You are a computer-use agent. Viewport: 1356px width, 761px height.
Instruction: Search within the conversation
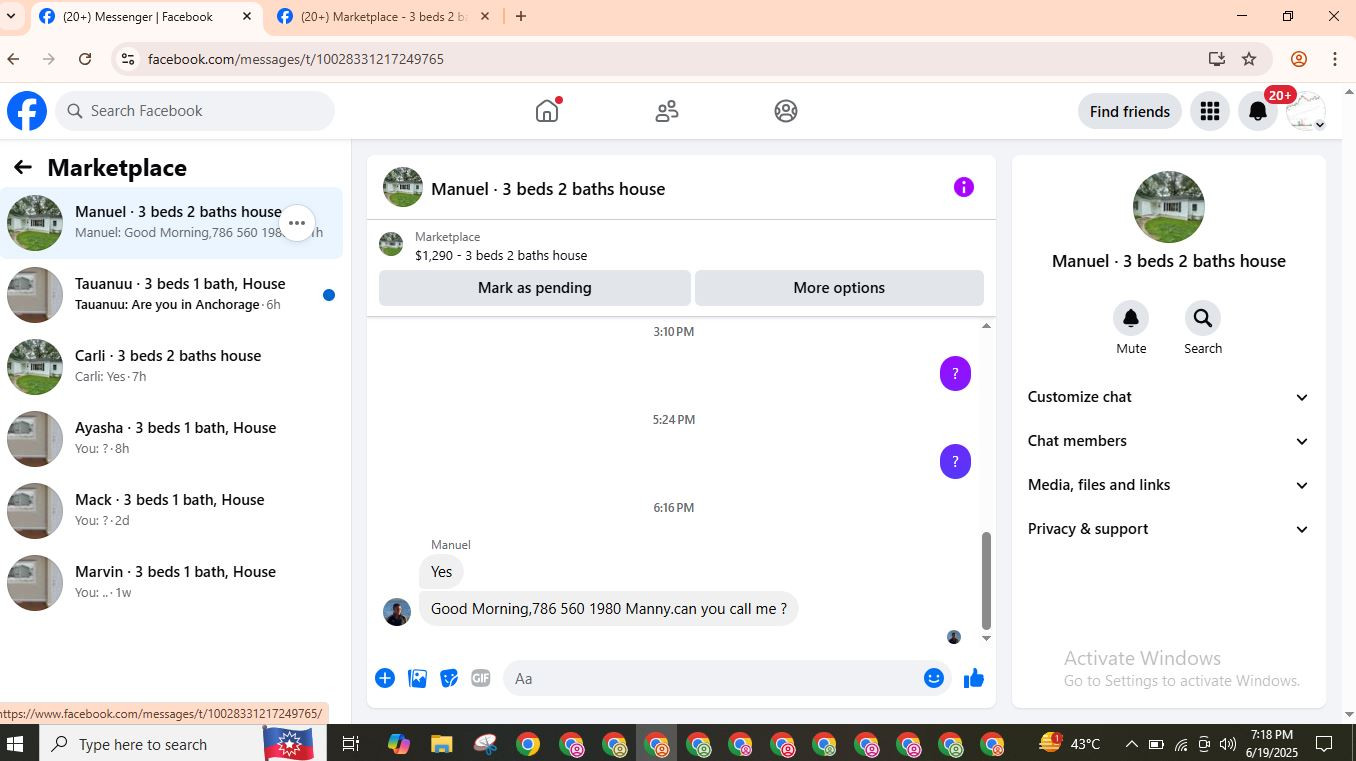click(x=1203, y=318)
